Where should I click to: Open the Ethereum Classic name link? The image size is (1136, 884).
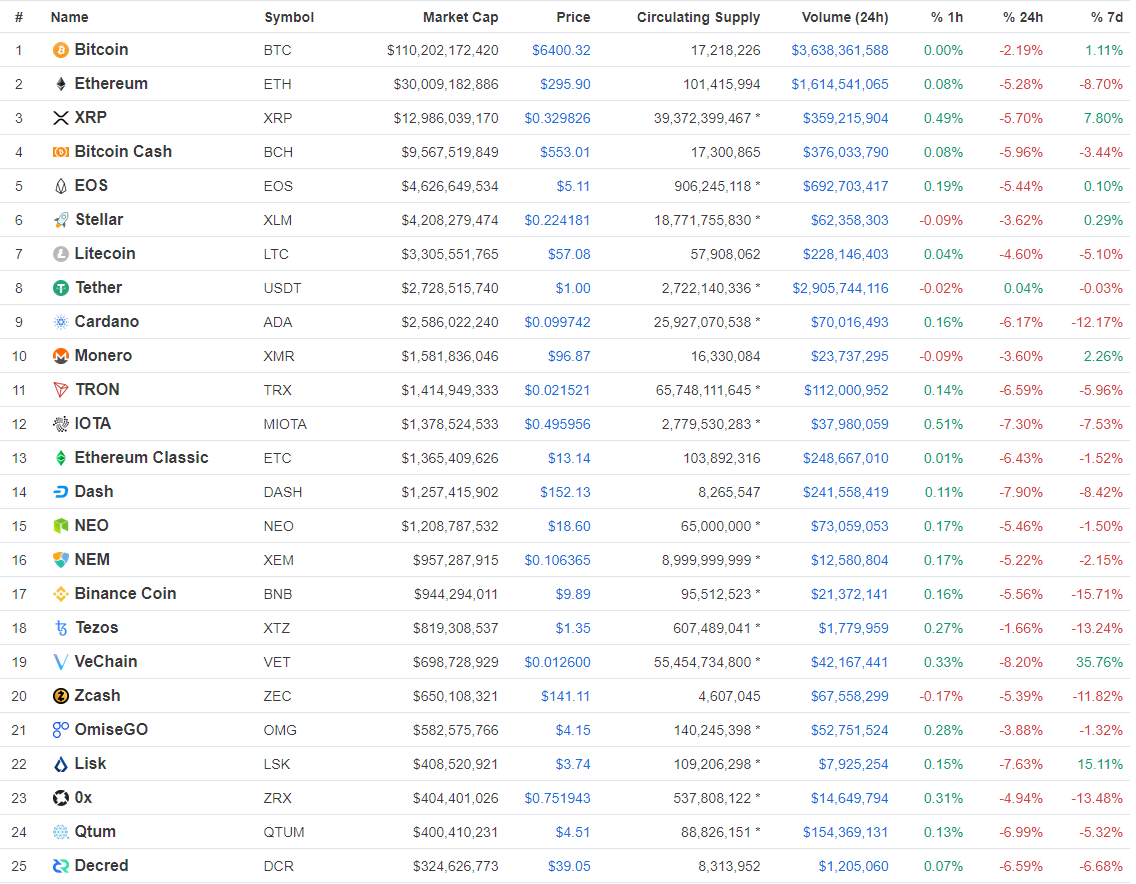point(141,458)
